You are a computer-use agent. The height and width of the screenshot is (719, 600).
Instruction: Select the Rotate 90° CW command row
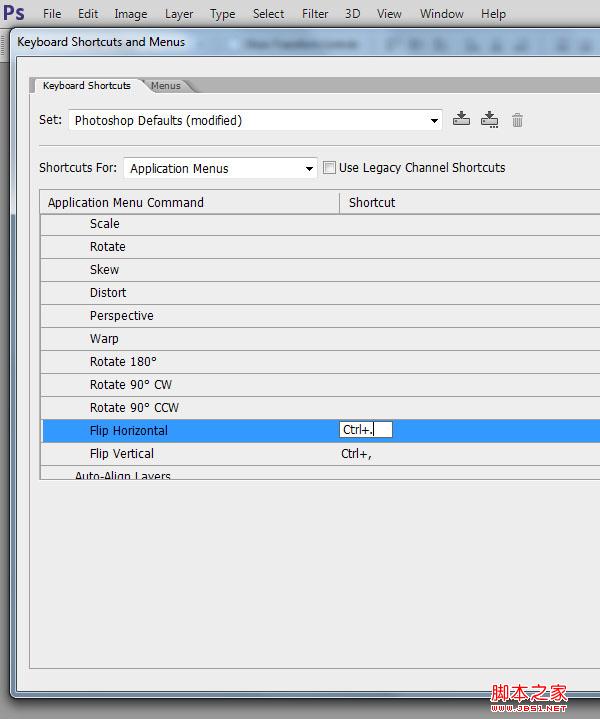click(320, 385)
